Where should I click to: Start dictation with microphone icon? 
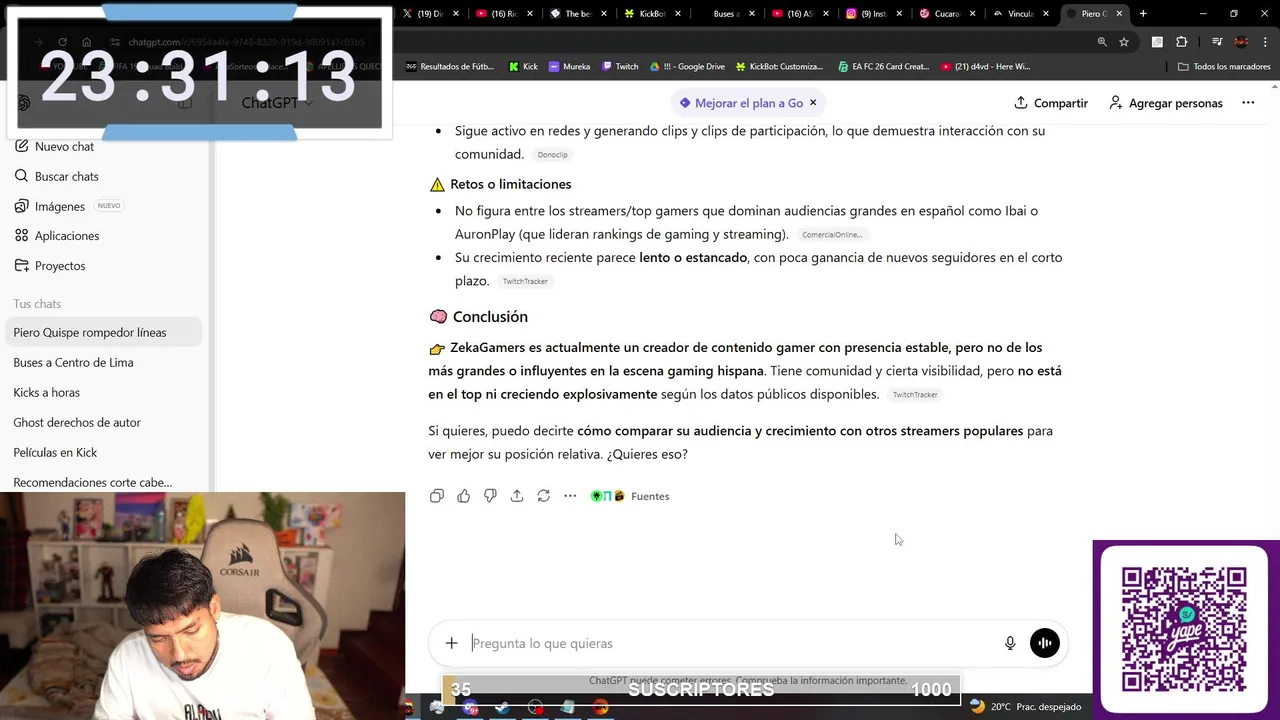tap(1010, 643)
